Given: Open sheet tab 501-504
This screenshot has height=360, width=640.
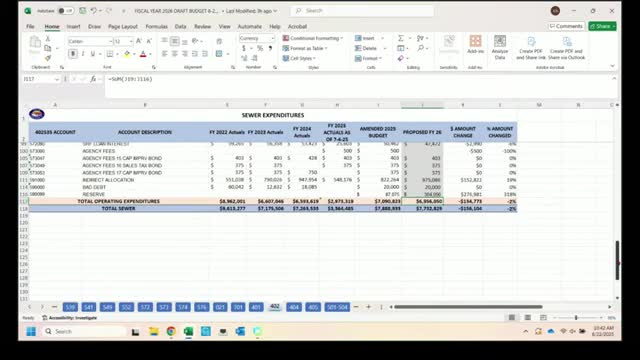Looking at the screenshot, I should (x=337, y=307).
